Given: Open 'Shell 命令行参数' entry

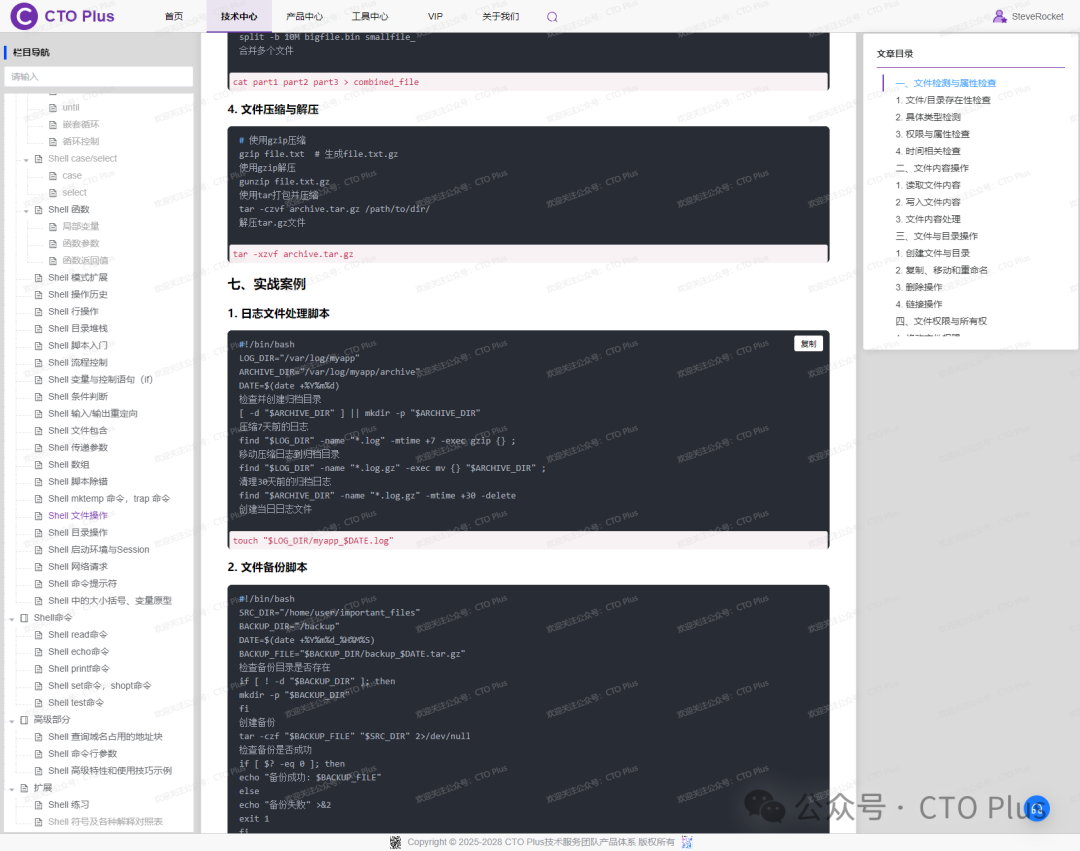Looking at the screenshot, I should [83, 754].
